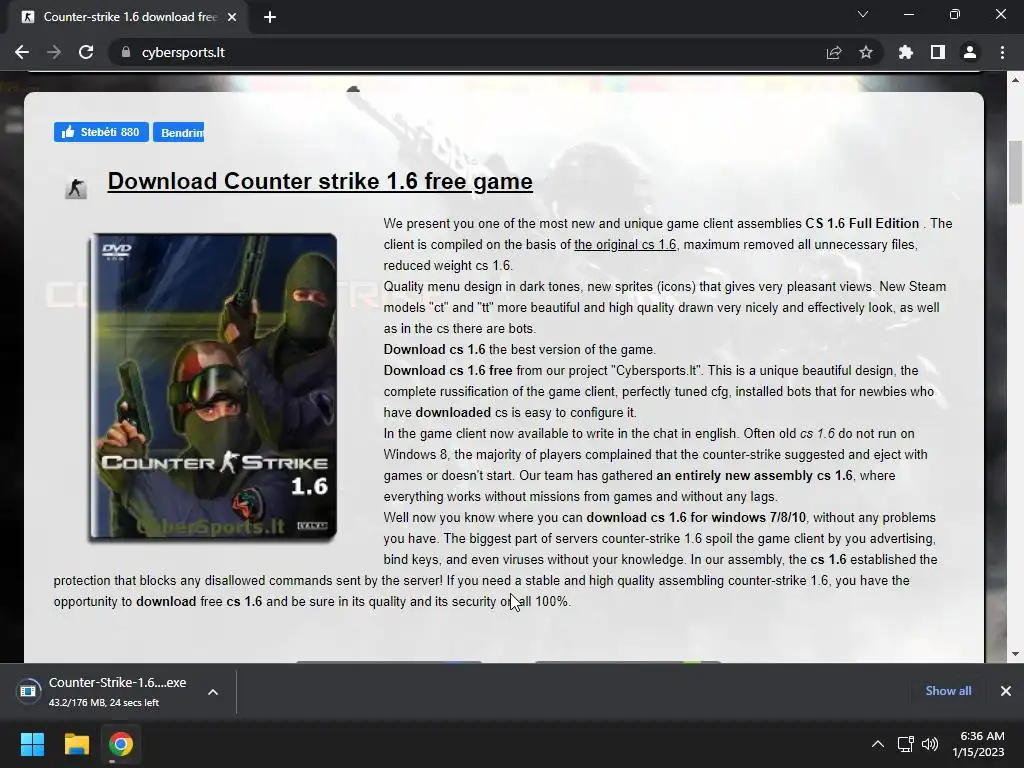This screenshot has height=768, width=1024.
Task: Click the forward navigation arrow
Action: click(54, 52)
